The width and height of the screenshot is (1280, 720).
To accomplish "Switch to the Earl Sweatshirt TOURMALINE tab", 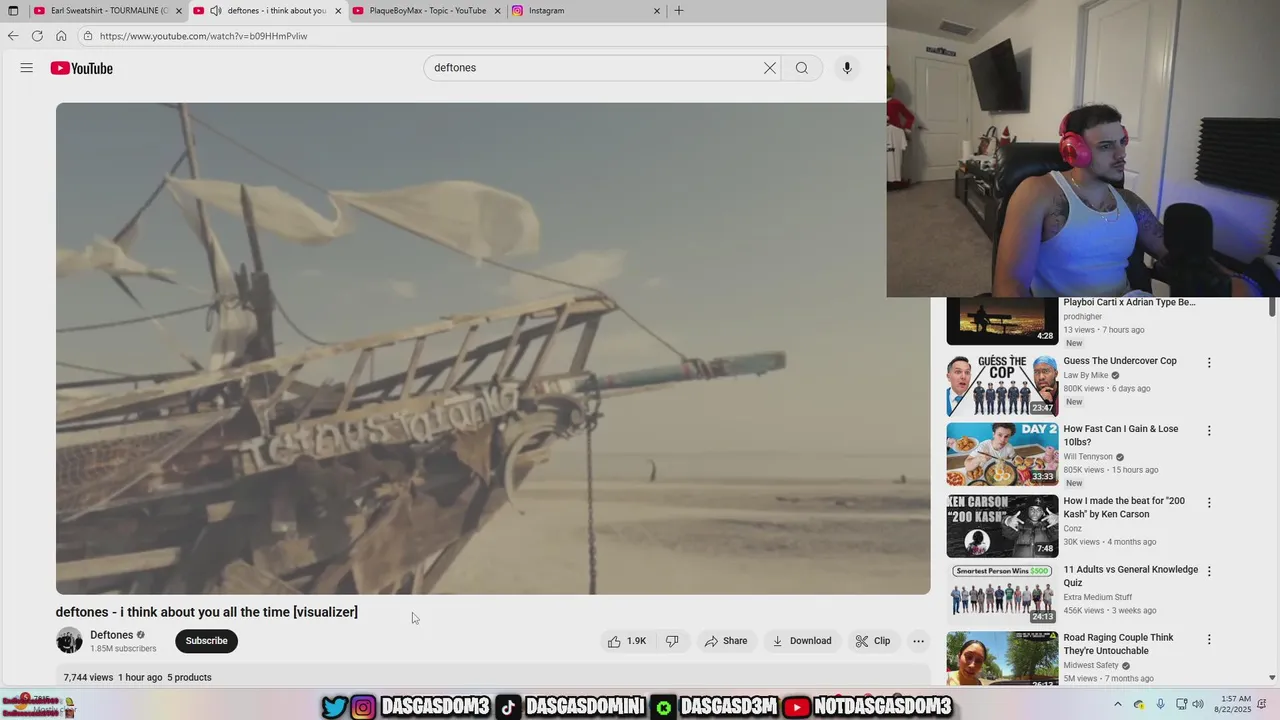I will coord(108,11).
